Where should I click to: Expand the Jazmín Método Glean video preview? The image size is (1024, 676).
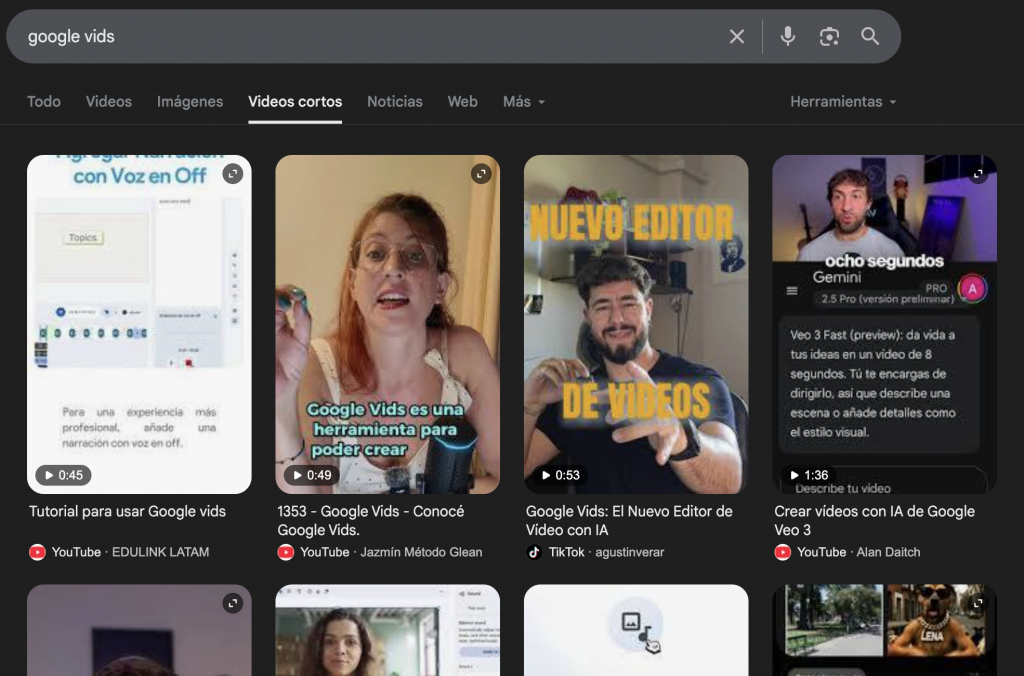tap(481, 174)
